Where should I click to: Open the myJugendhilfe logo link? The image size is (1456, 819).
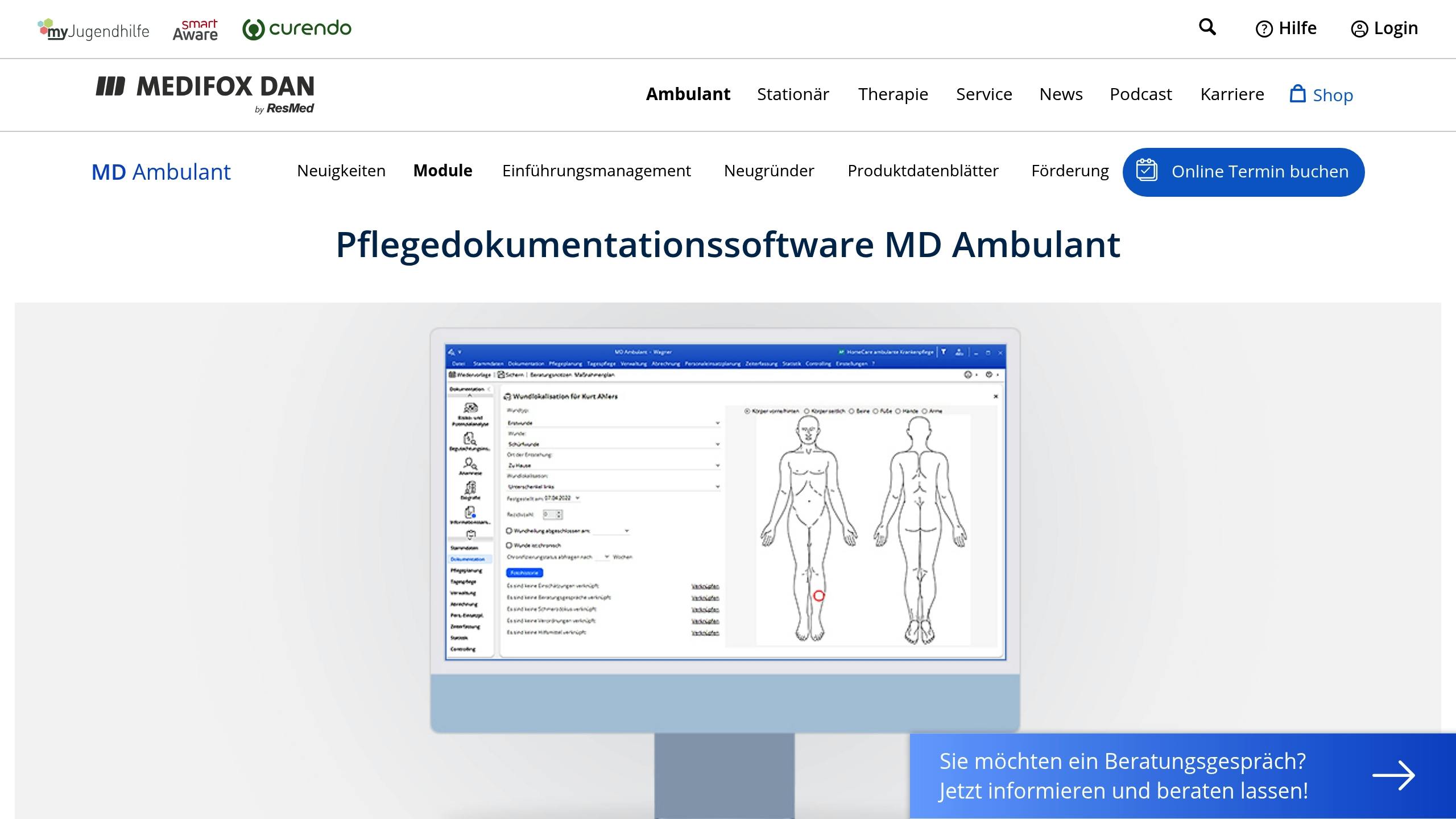pos(93,29)
